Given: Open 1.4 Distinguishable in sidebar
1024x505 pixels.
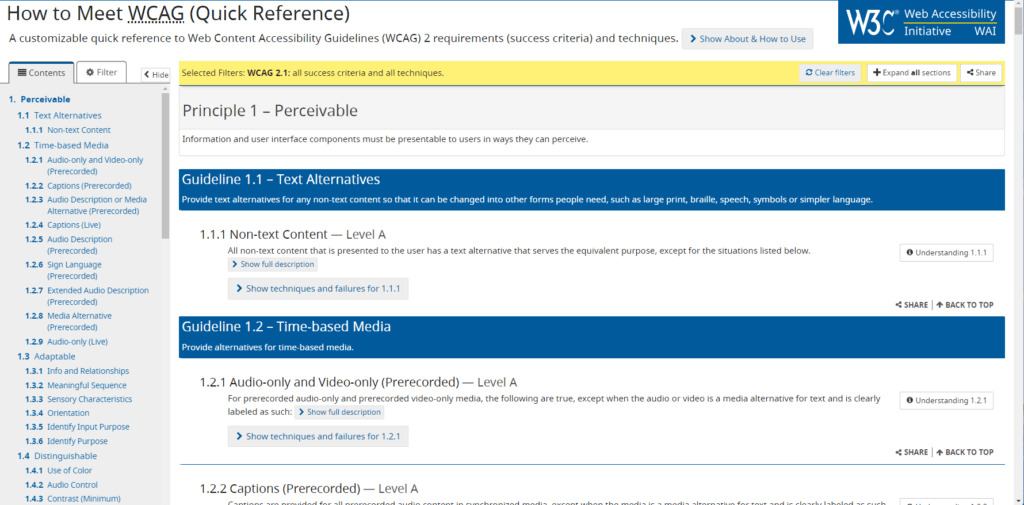Looking at the screenshot, I should [x=57, y=456].
